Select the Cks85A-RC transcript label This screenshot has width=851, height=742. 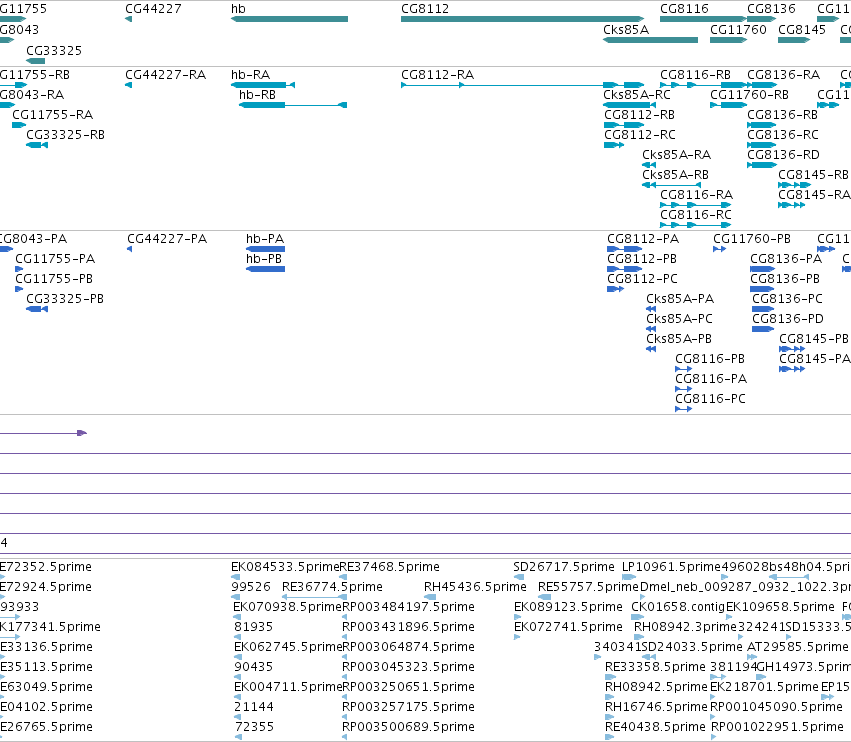(x=637, y=94)
